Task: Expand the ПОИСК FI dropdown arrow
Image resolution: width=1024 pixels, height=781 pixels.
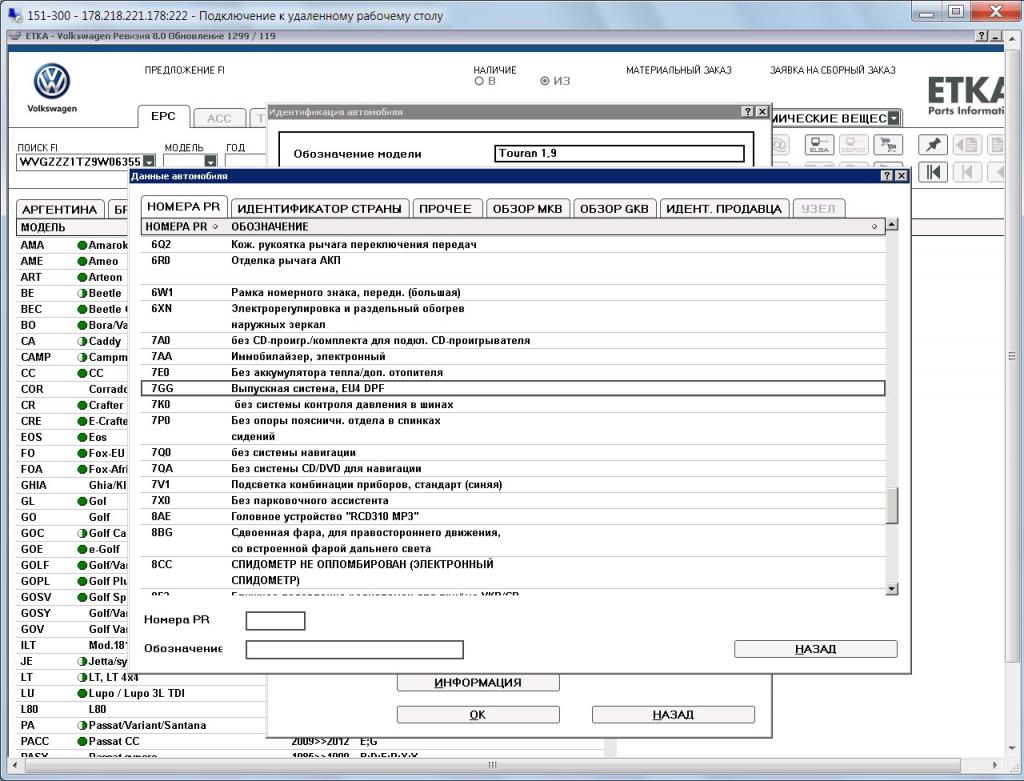Action: [150, 161]
